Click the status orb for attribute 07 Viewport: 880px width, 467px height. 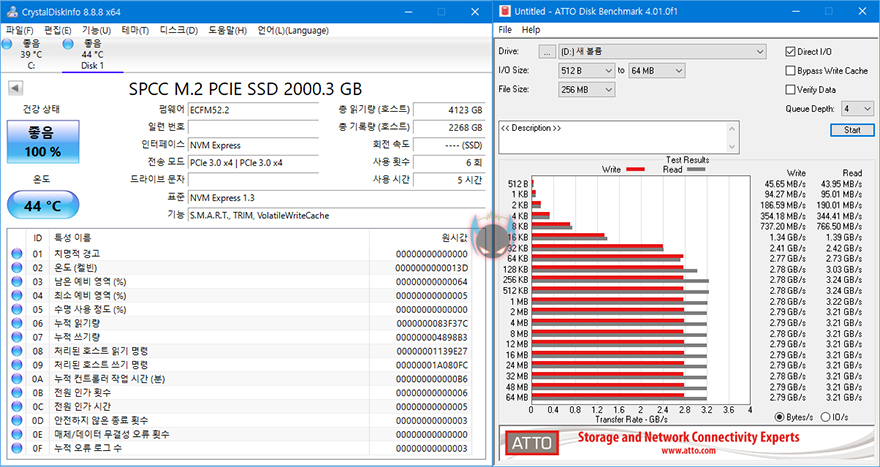click(17, 337)
